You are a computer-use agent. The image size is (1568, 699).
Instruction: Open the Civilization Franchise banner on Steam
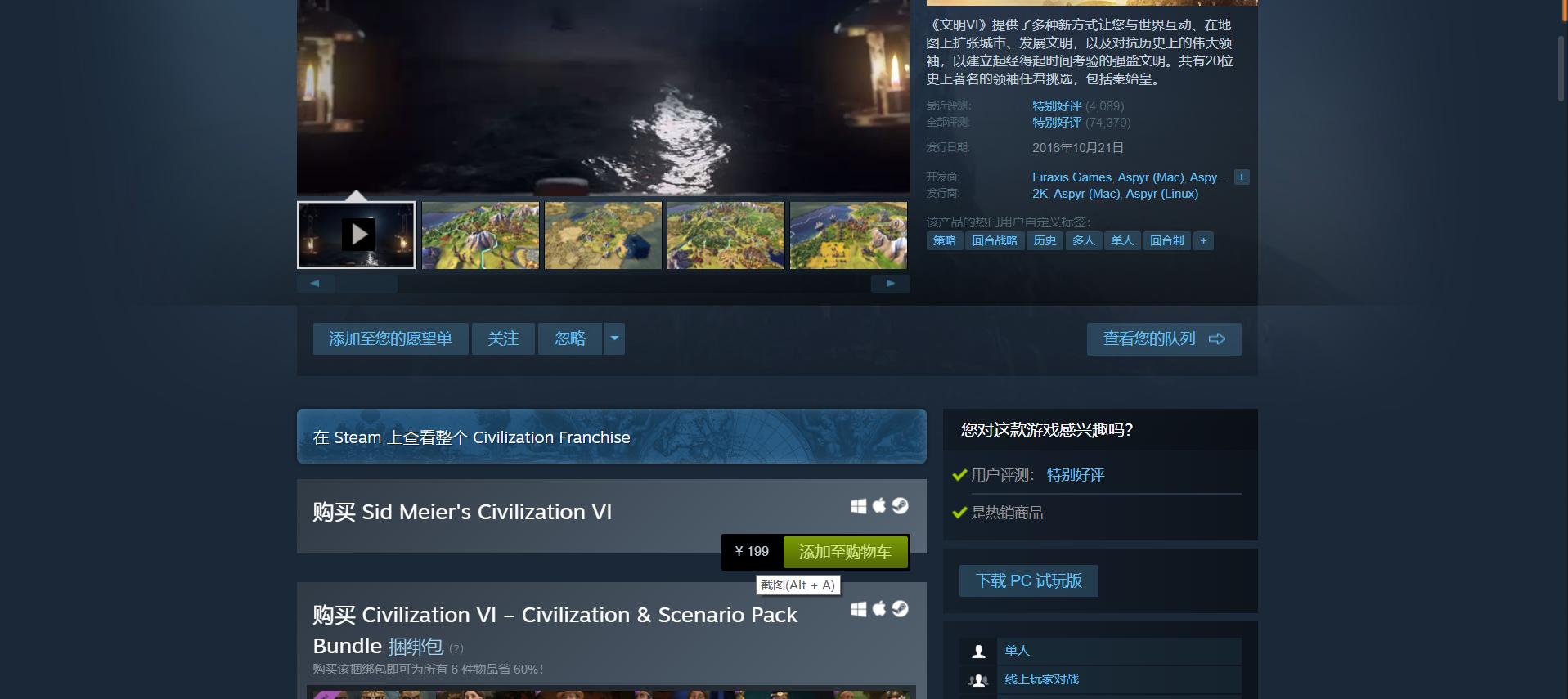coord(612,437)
